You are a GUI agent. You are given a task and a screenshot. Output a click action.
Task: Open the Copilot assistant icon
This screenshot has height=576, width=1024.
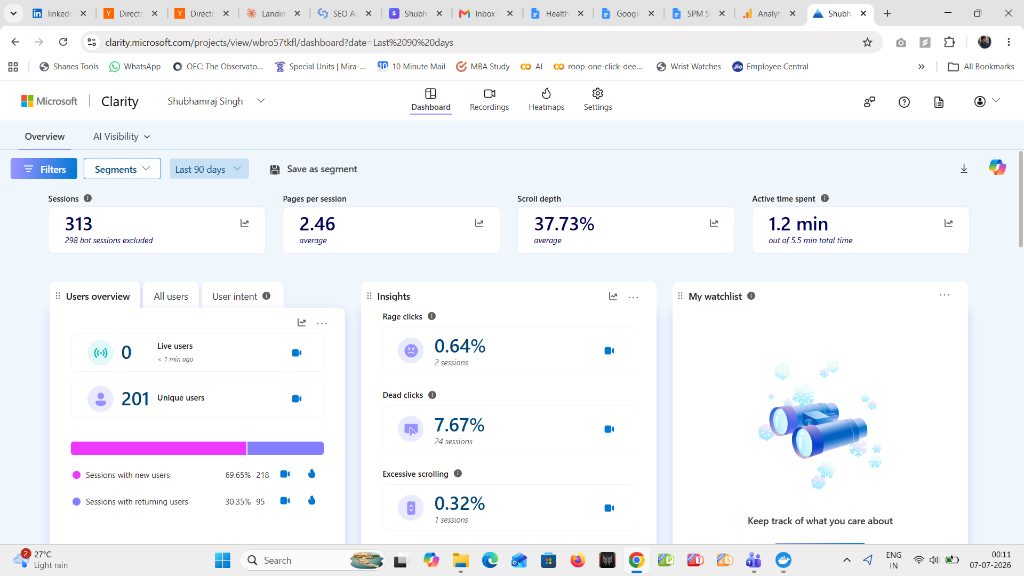[997, 167]
